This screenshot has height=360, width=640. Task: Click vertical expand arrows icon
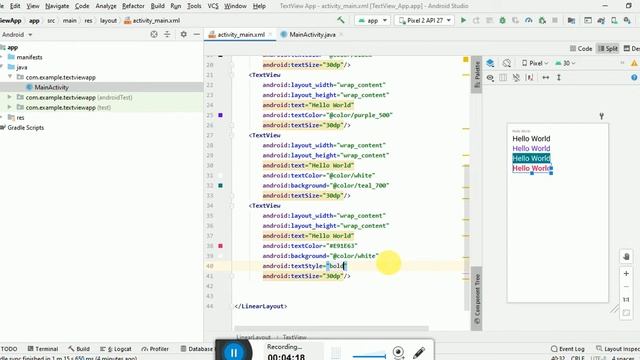559,78
